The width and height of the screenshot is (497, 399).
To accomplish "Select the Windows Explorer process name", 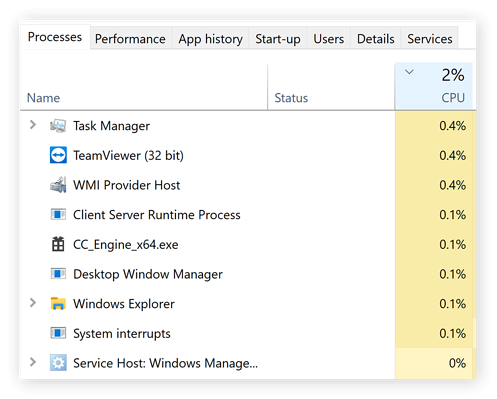I will 124,304.
